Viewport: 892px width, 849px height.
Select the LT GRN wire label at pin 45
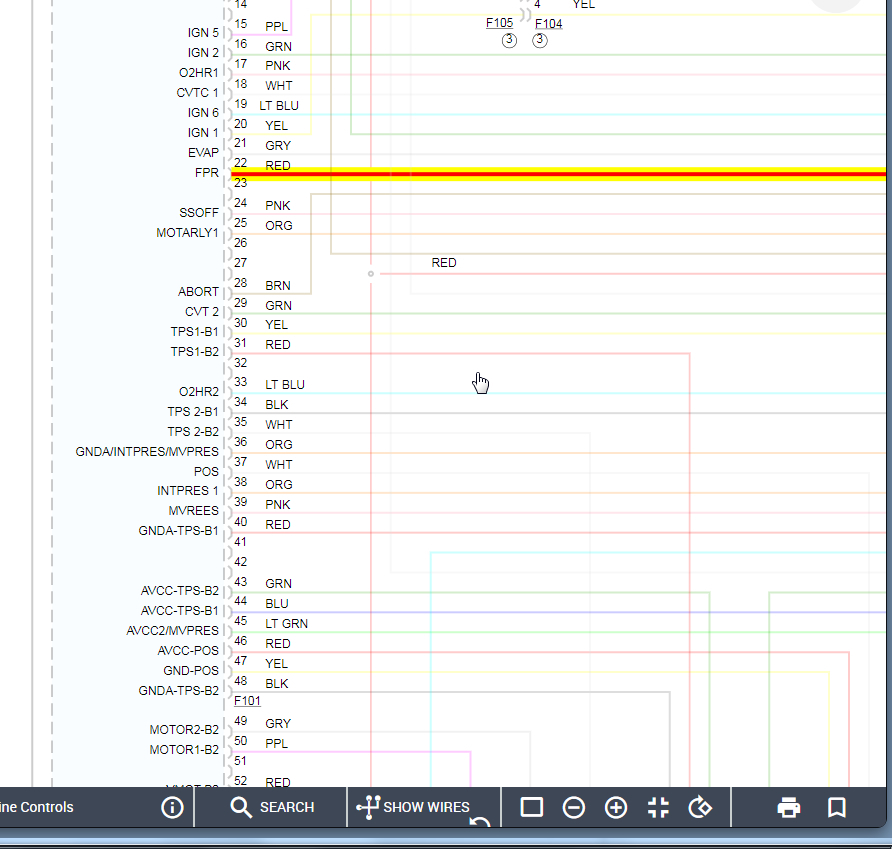[286, 623]
